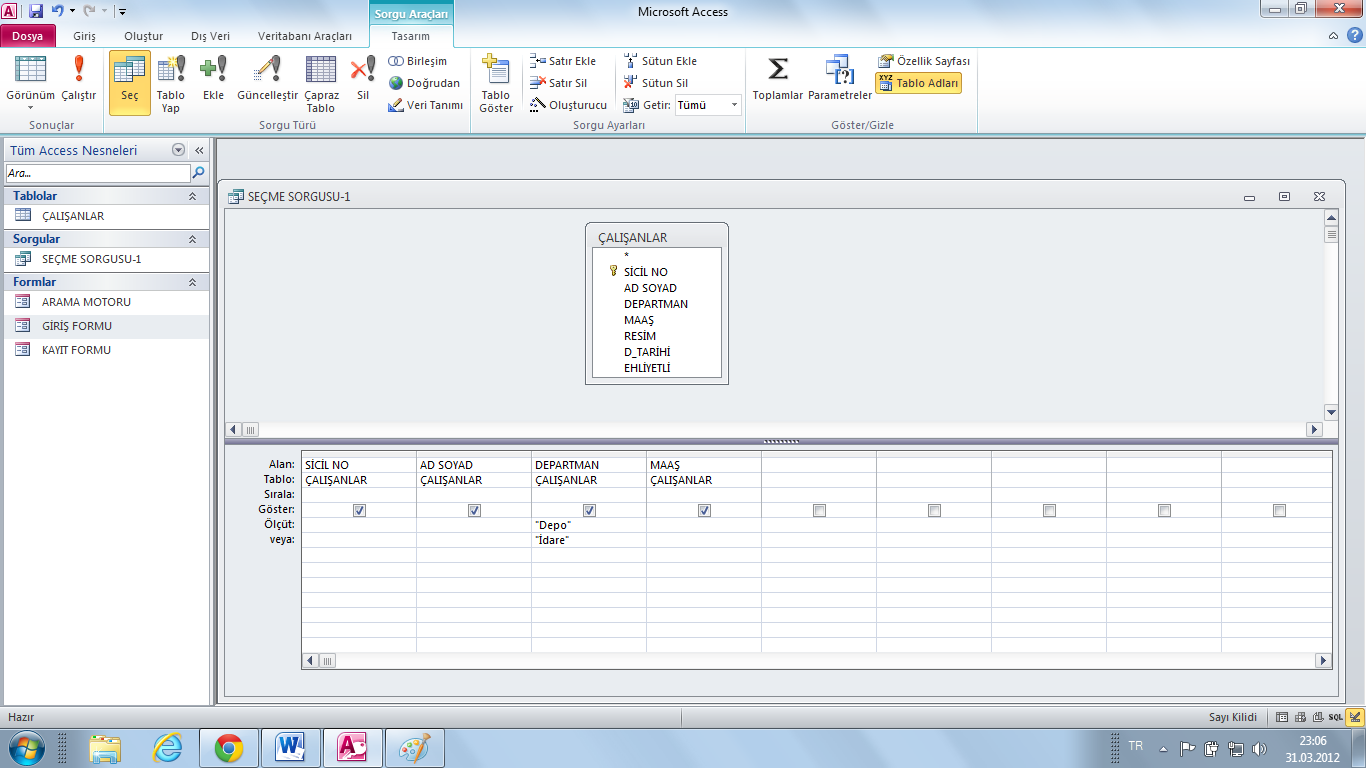Check Göster box in fifth column
Viewport: 1366px width, 768px height.
pyautogui.click(x=819, y=510)
